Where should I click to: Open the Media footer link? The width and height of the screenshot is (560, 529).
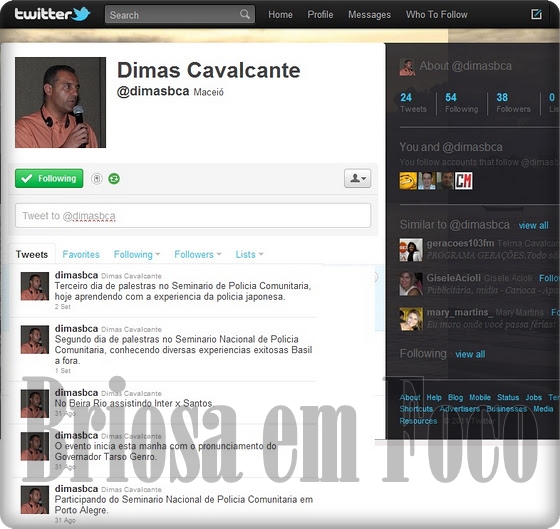[543, 409]
